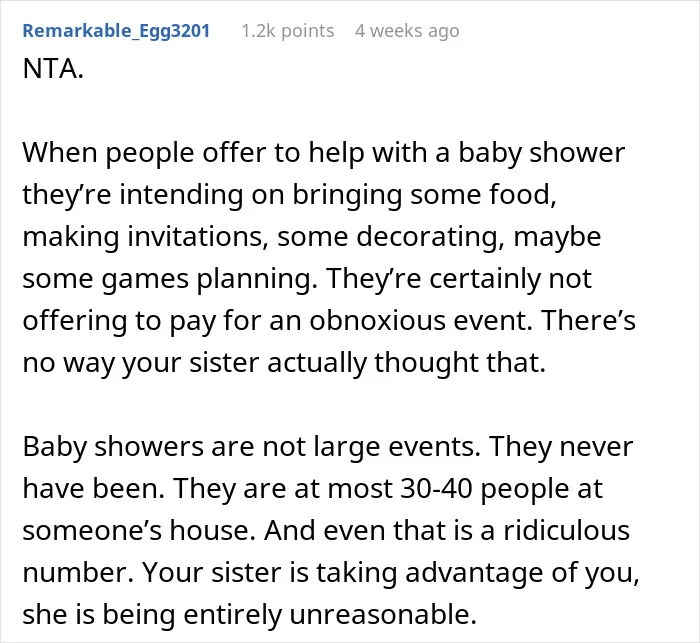Click the line starting 'When people offer'
This screenshot has height=643, width=700.
click(x=324, y=153)
